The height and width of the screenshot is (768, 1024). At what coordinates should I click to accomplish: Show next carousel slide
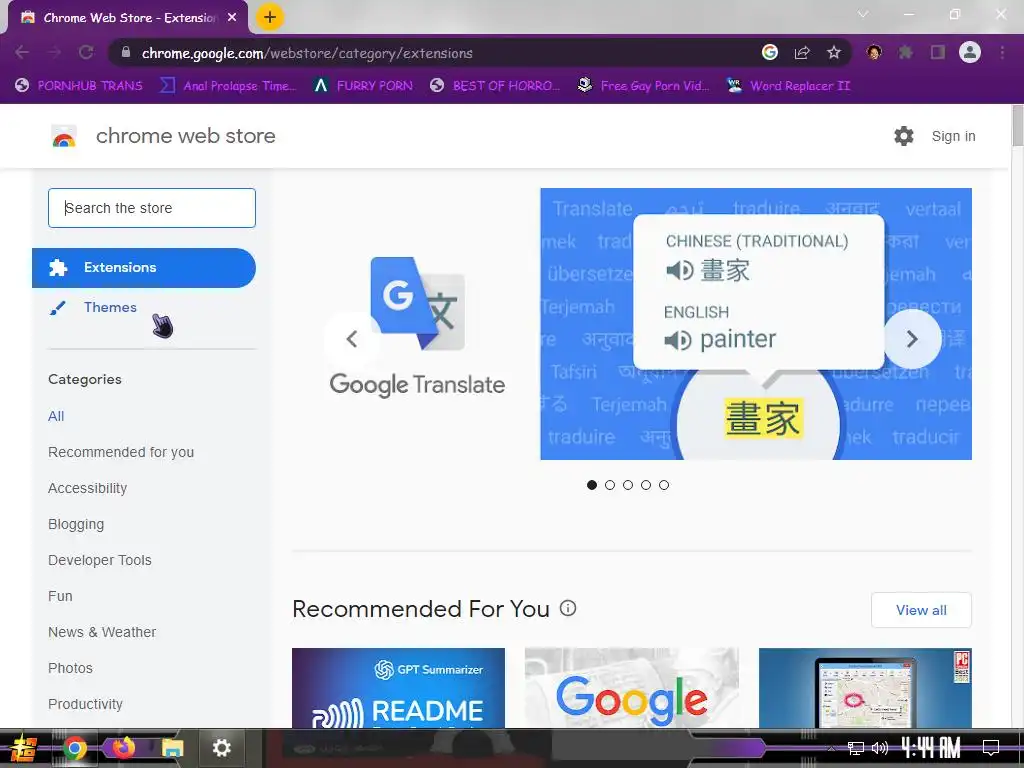pyautogui.click(x=912, y=339)
